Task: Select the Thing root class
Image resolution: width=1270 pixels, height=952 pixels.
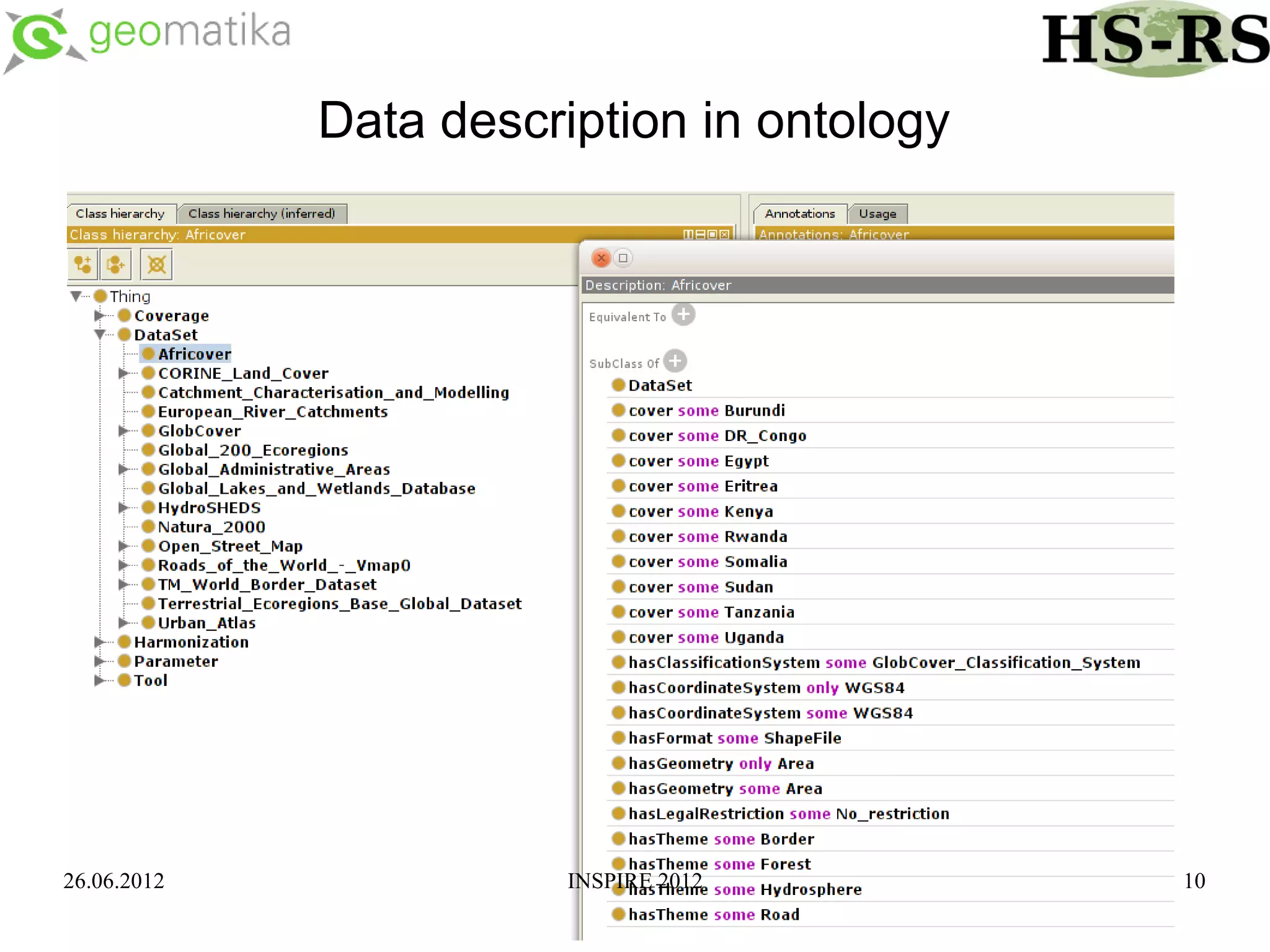Action: (122, 296)
